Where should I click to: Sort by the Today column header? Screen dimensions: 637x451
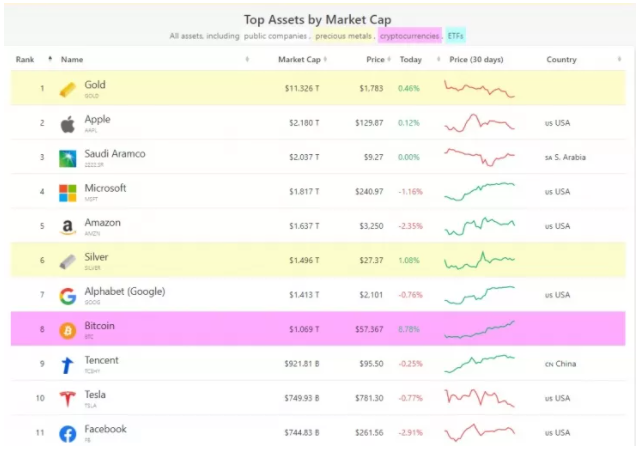(x=410, y=60)
